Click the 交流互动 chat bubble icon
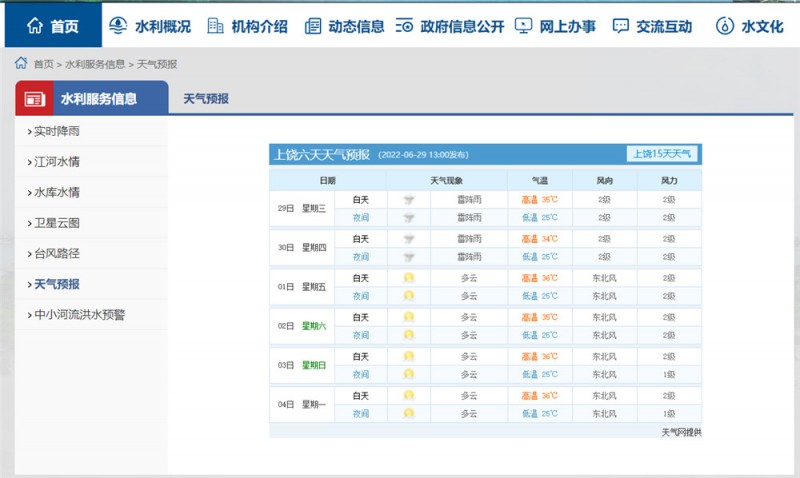Image resolution: width=800 pixels, height=478 pixels. [x=620, y=26]
